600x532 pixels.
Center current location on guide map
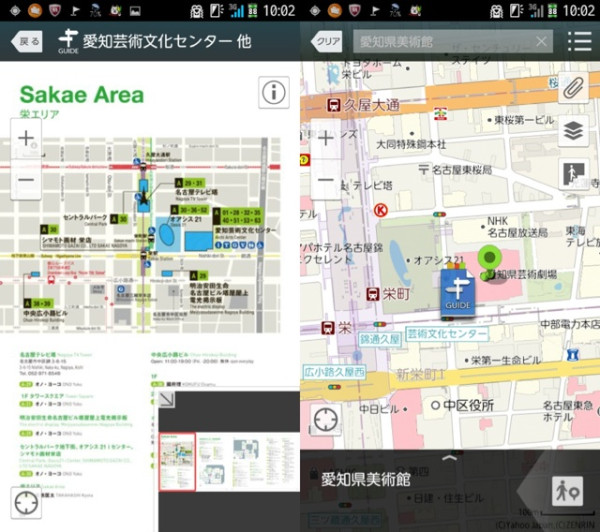tap(26, 503)
